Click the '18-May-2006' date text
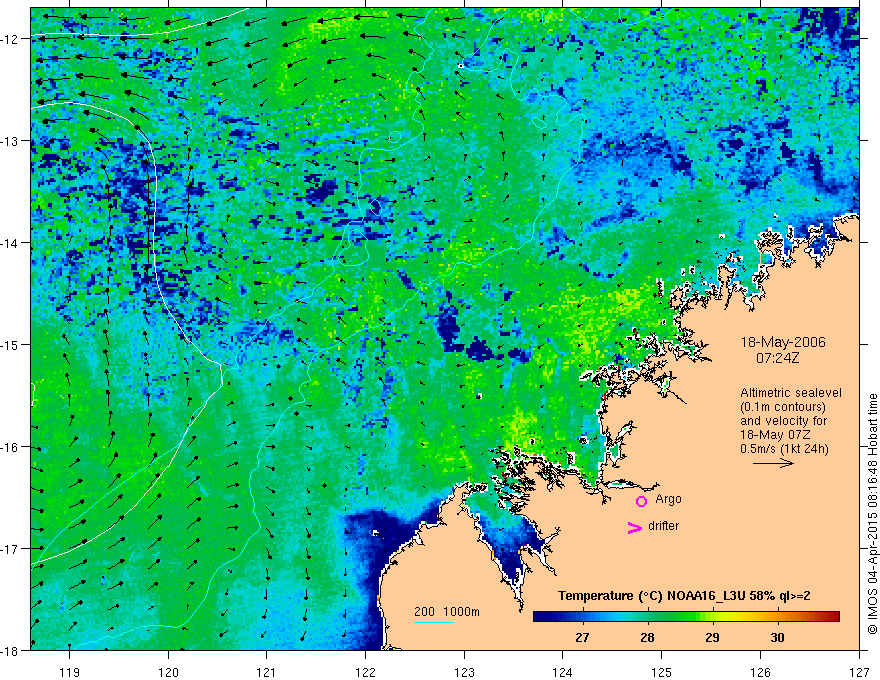This screenshot has width=880, height=680. point(783,342)
